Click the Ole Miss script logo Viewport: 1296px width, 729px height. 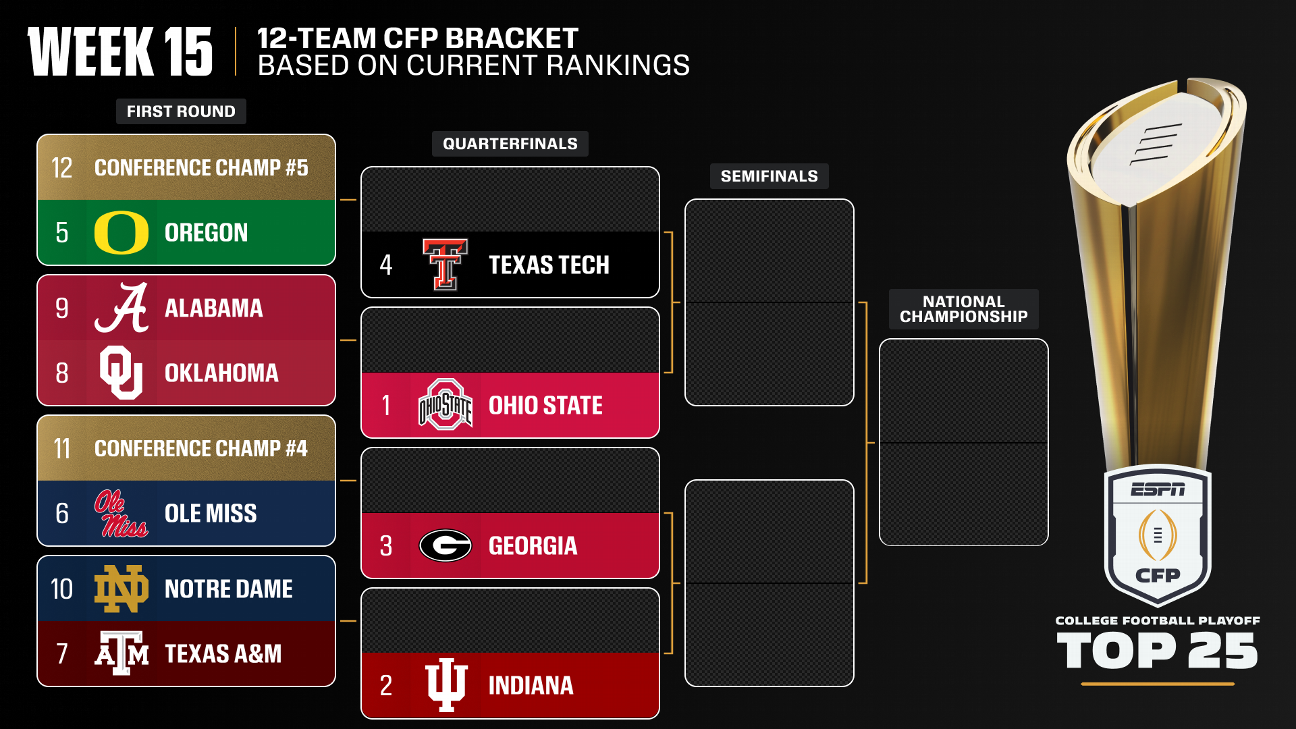coord(121,513)
